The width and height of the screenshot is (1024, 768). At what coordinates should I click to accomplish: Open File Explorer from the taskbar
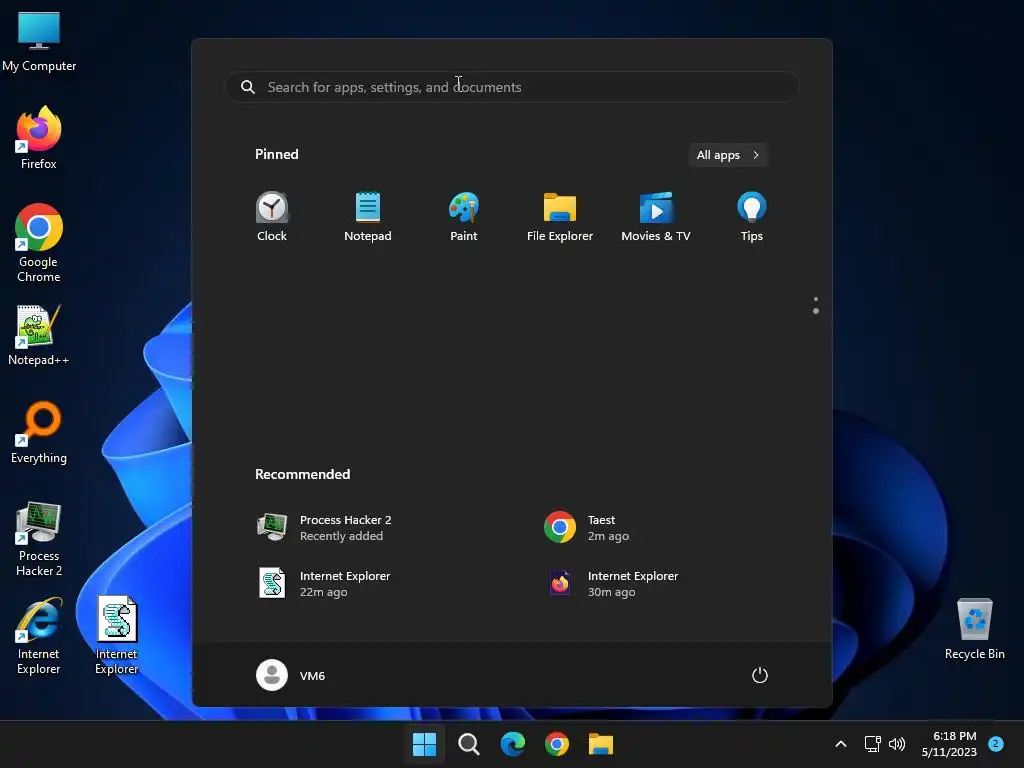pyautogui.click(x=601, y=744)
